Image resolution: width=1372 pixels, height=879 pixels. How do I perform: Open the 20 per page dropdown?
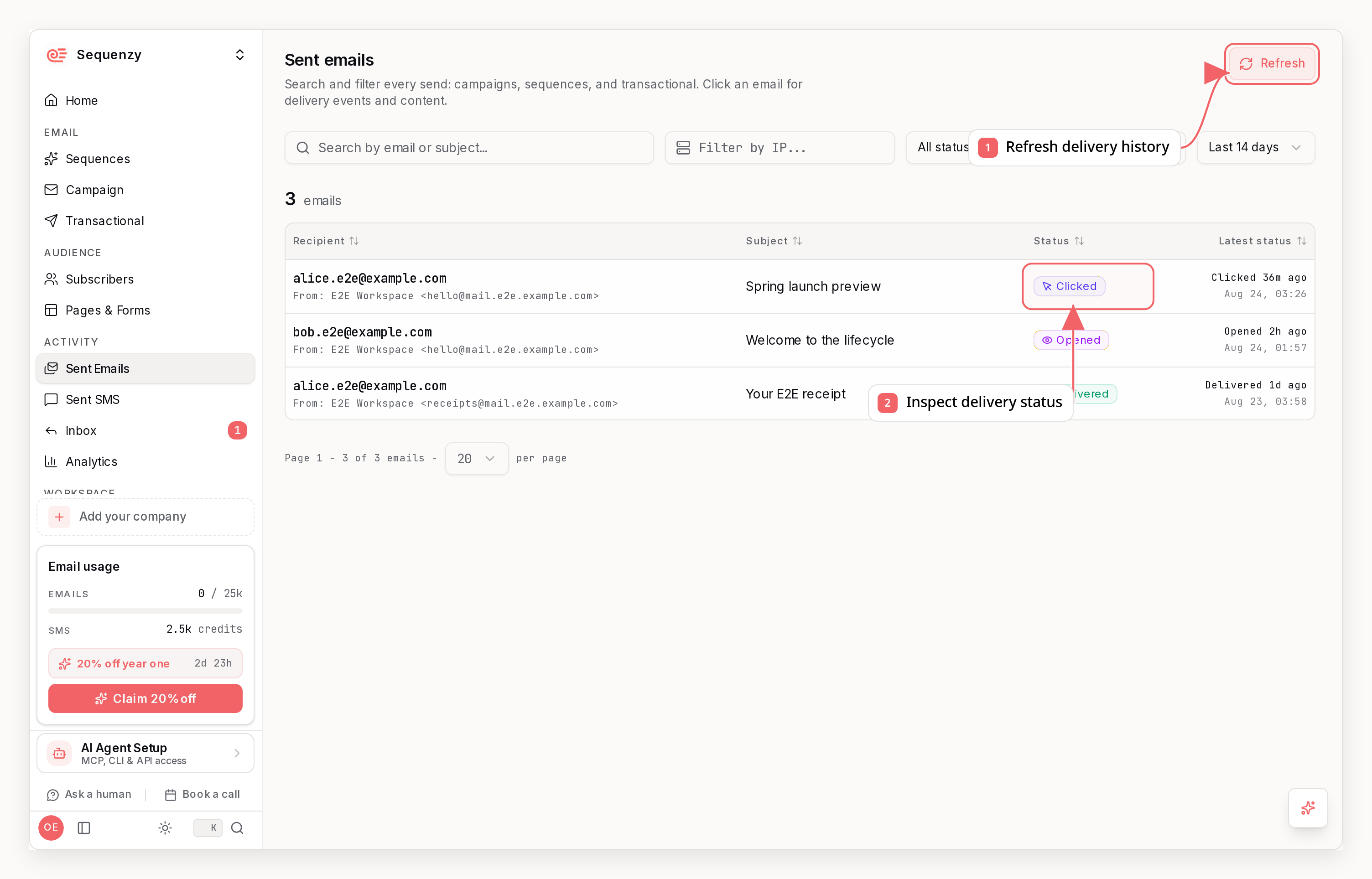point(477,458)
